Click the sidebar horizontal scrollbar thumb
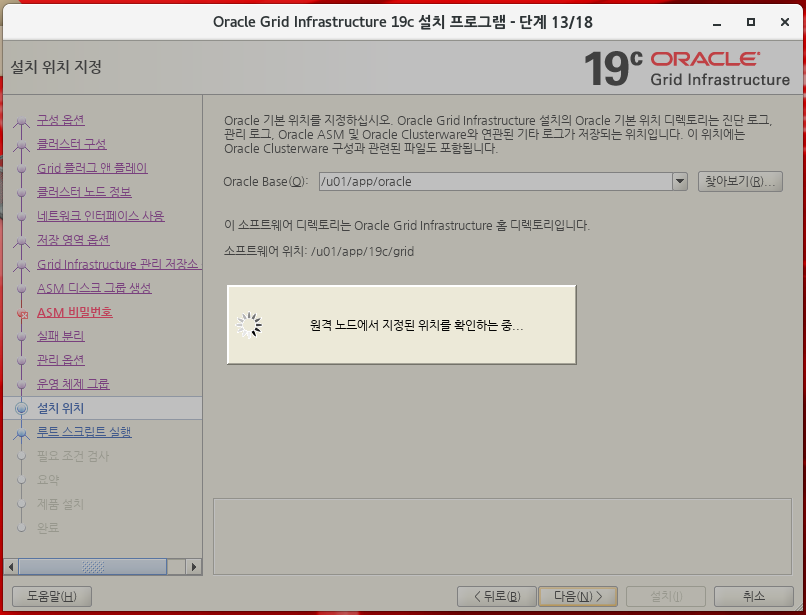 pyautogui.click(x=93, y=567)
